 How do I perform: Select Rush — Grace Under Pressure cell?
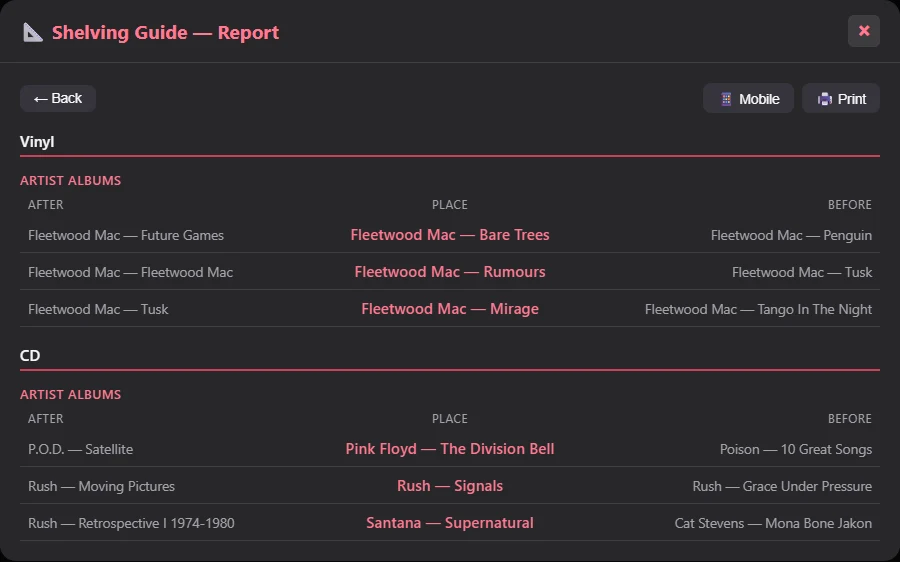[782, 486]
